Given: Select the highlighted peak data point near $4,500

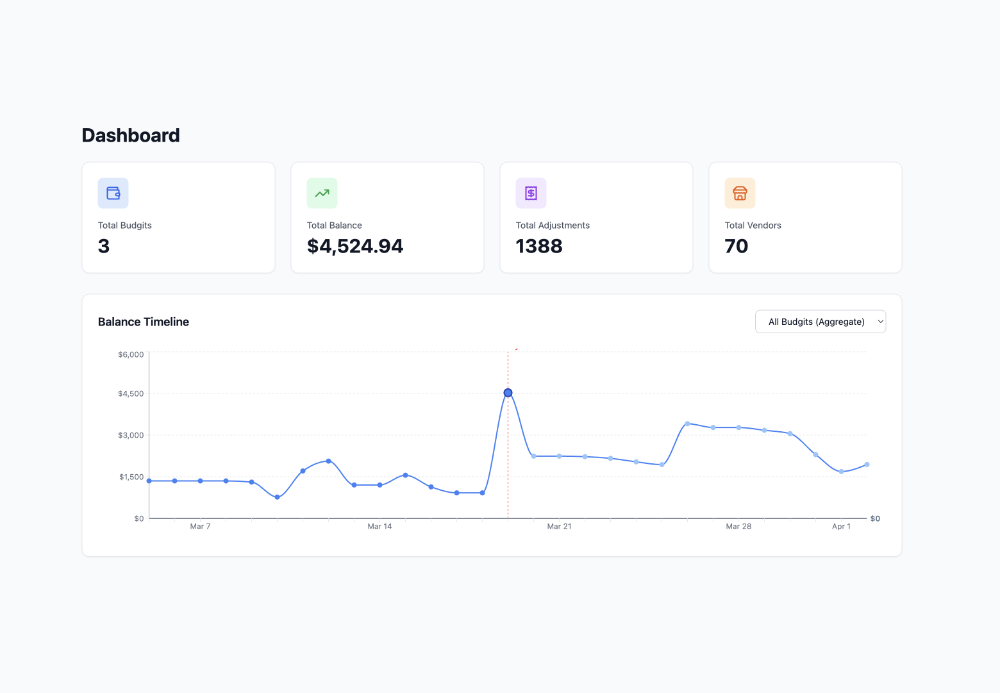Looking at the screenshot, I should [508, 393].
